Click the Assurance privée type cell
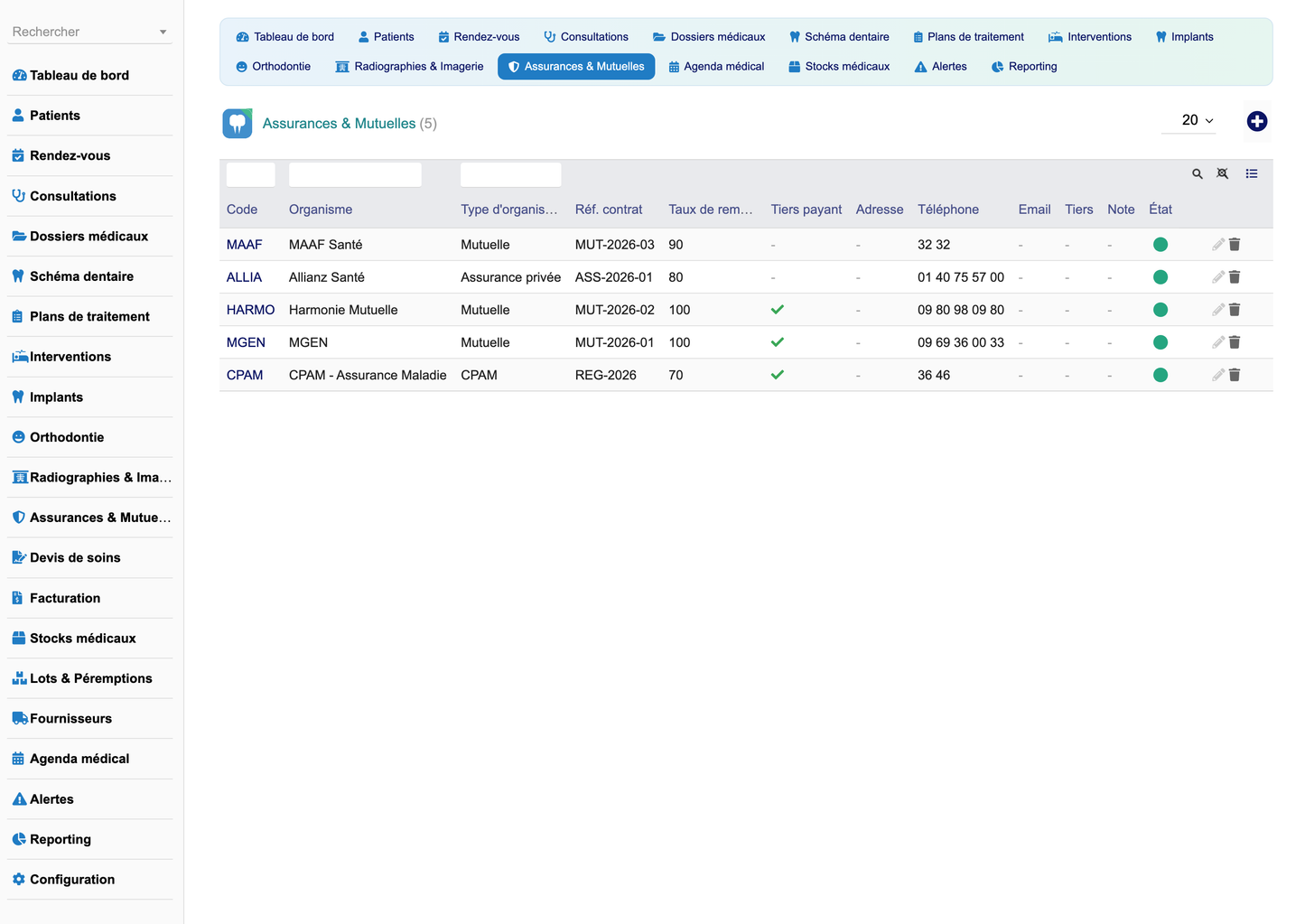Screen dimensions: 1305x924 click(510, 277)
